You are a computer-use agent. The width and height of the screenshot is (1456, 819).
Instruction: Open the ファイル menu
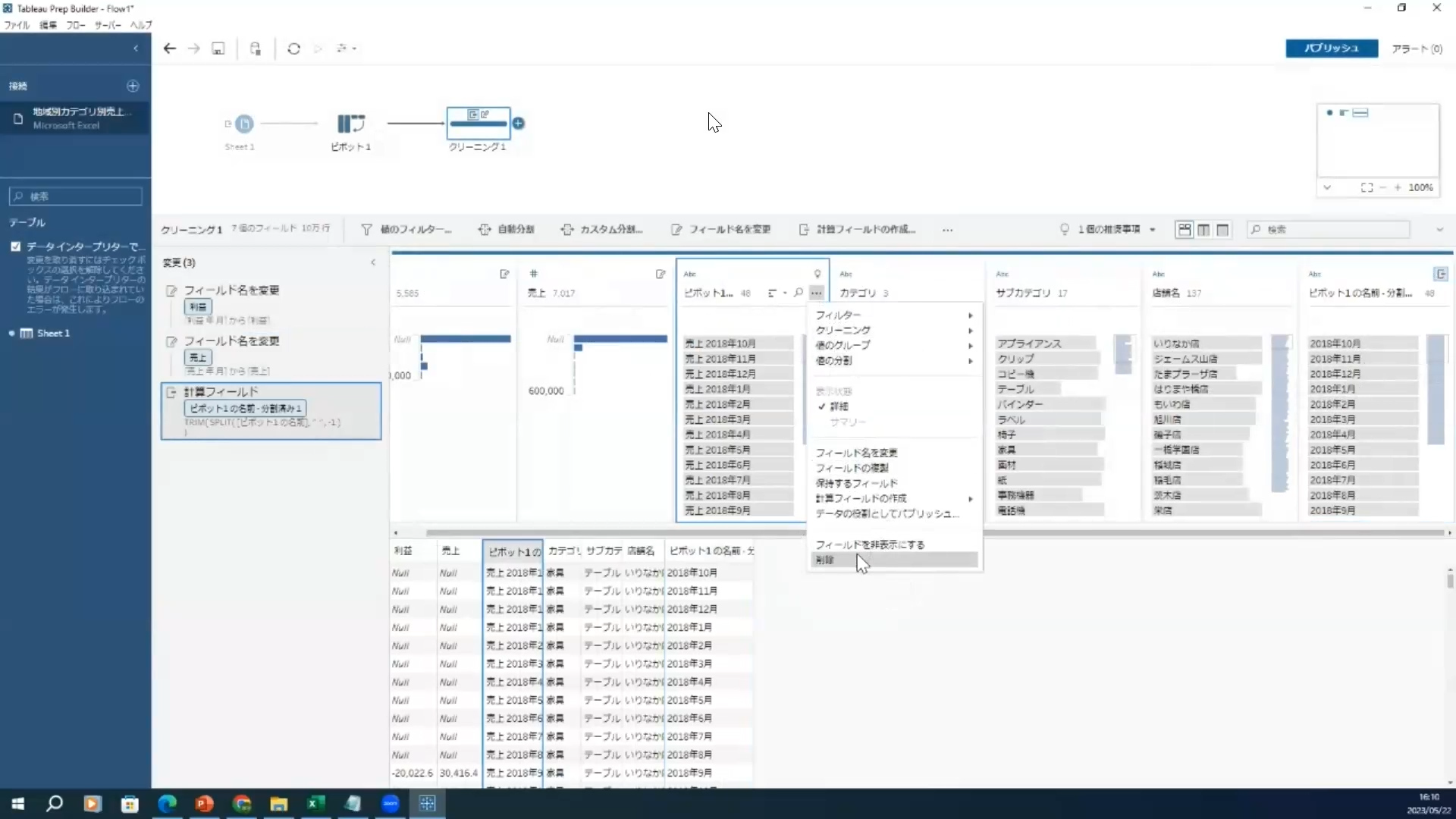tap(17, 25)
